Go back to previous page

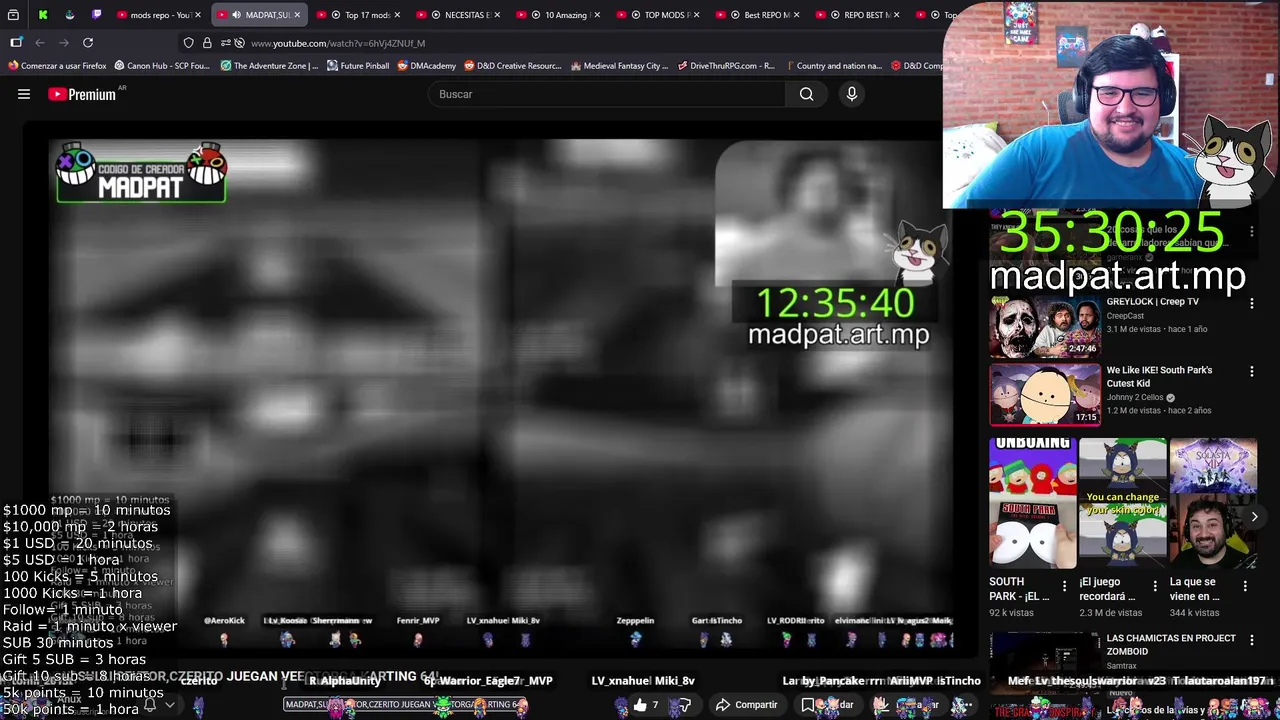(x=40, y=43)
